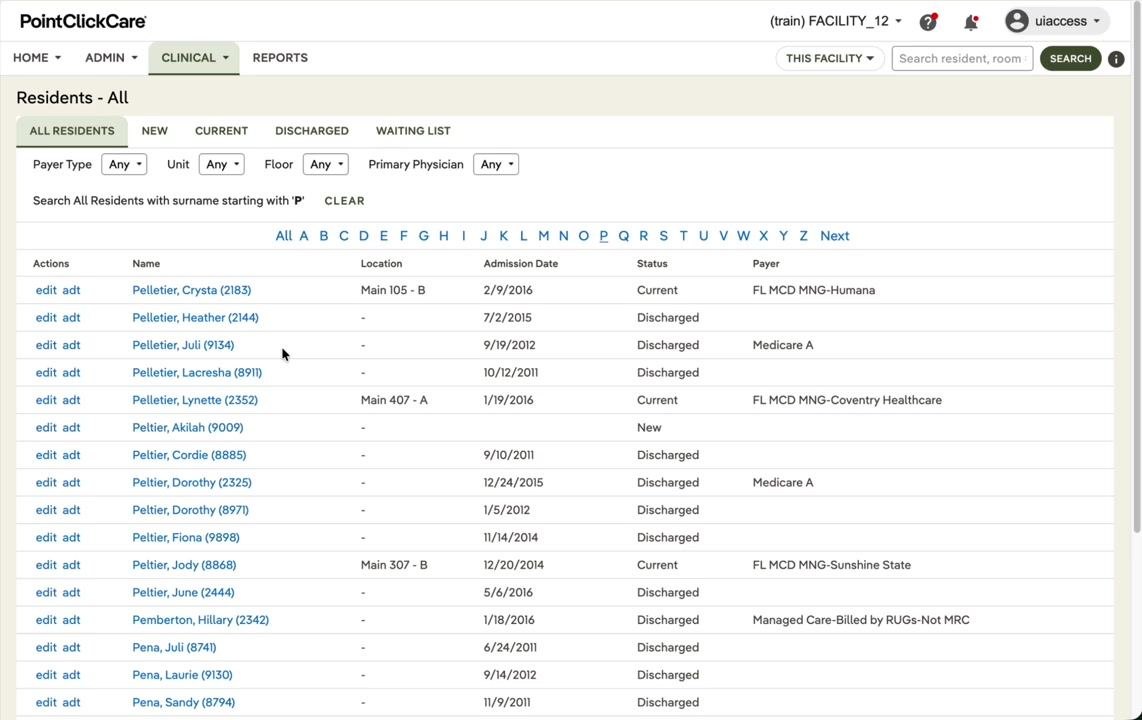The width and height of the screenshot is (1142, 720).
Task: Open resident Peltier, Dorothy (2325)
Action: tap(192, 483)
